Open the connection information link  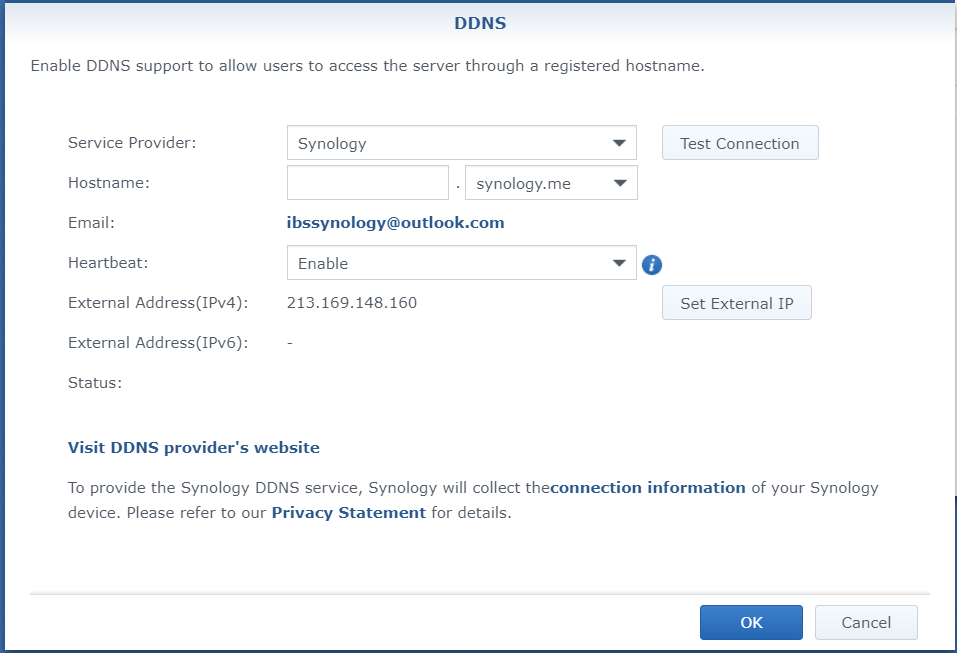point(648,488)
